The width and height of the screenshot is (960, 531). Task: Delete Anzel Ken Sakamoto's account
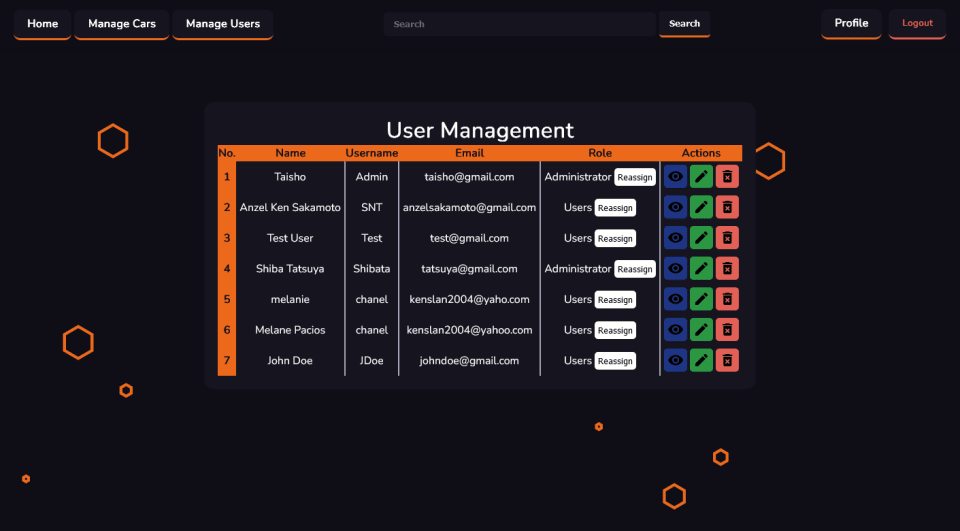pyautogui.click(x=727, y=207)
